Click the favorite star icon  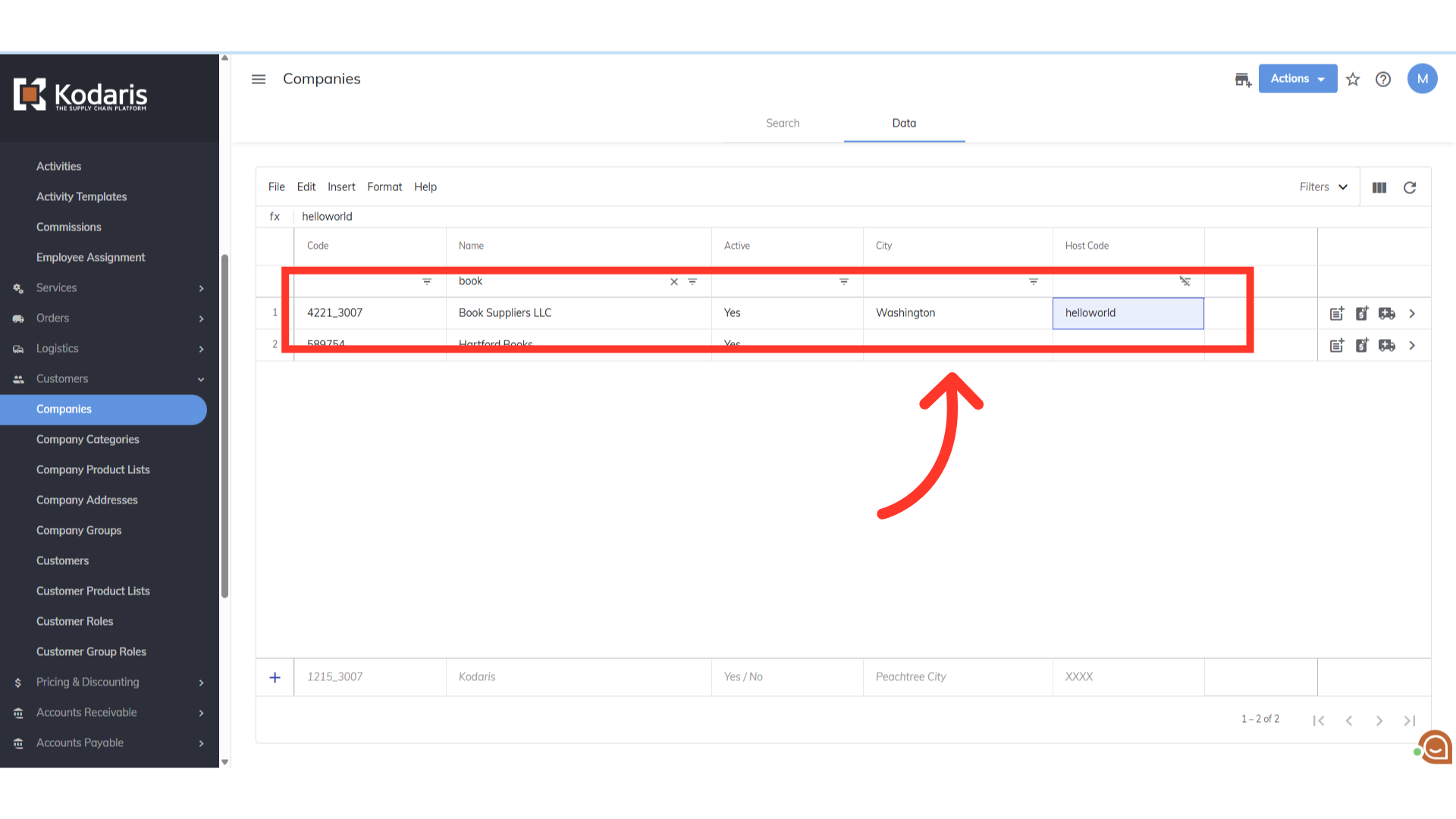tap(1353, 79)
